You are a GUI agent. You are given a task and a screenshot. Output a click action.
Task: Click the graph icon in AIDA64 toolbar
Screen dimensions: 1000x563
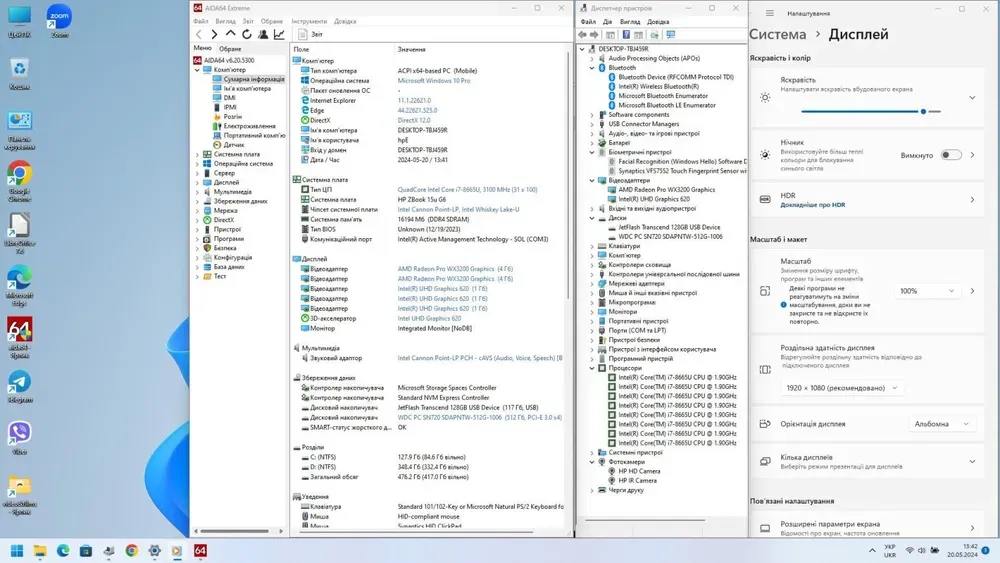[279, 34]
